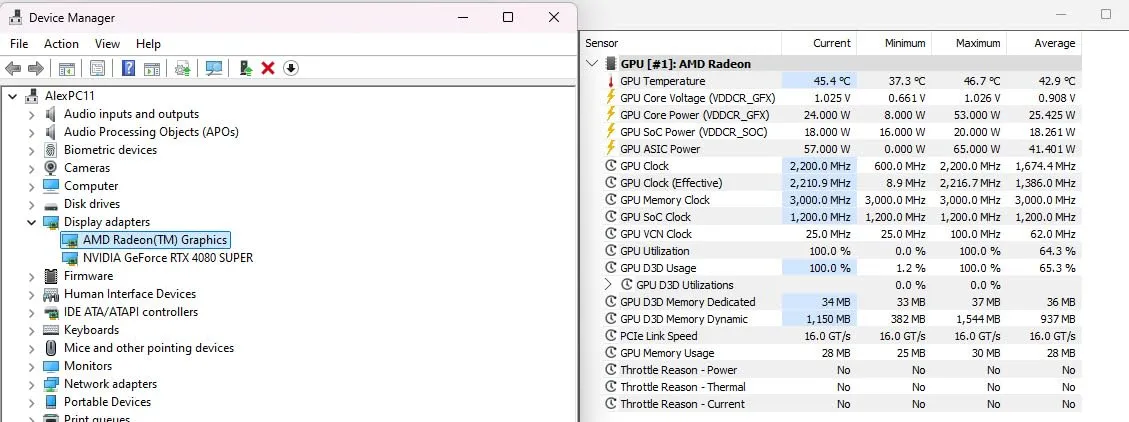Expand the Network adapters category arrow
The width and height of the screenshot is (1129, 422).
tap(31, 385)
